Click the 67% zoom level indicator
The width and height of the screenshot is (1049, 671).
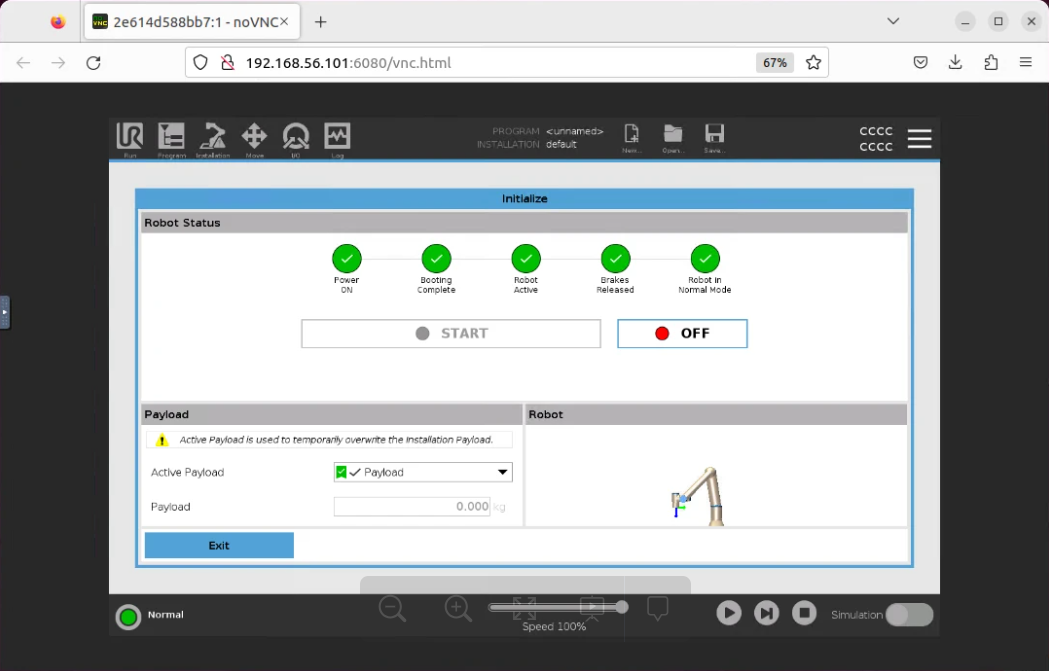coord(775,63)
